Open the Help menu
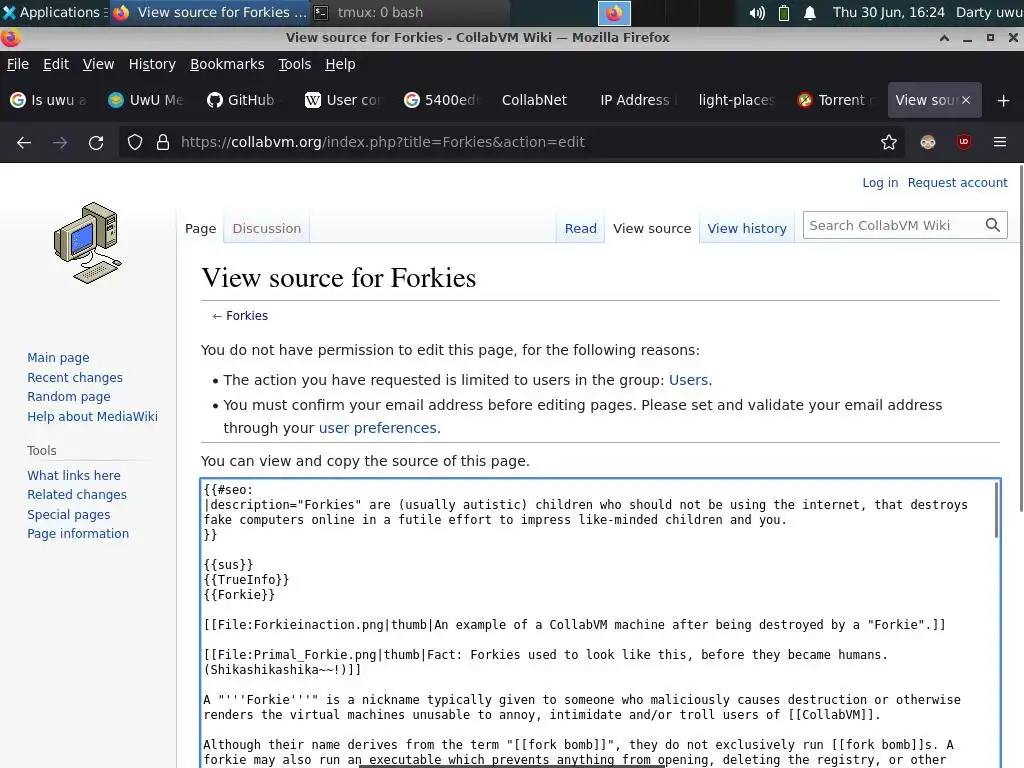Image resolution: width=1024 pixels, height=768 pixels. tap(340, 64)
